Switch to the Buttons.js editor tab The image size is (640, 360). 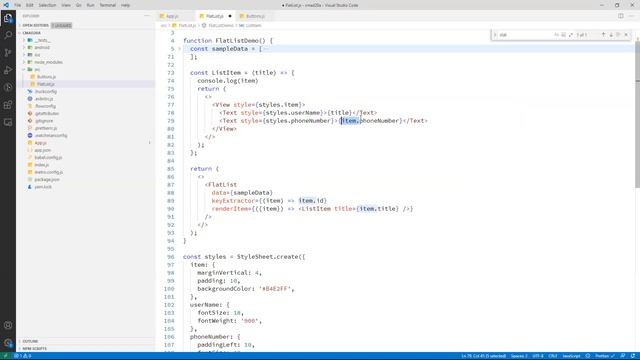click(255, 16)
